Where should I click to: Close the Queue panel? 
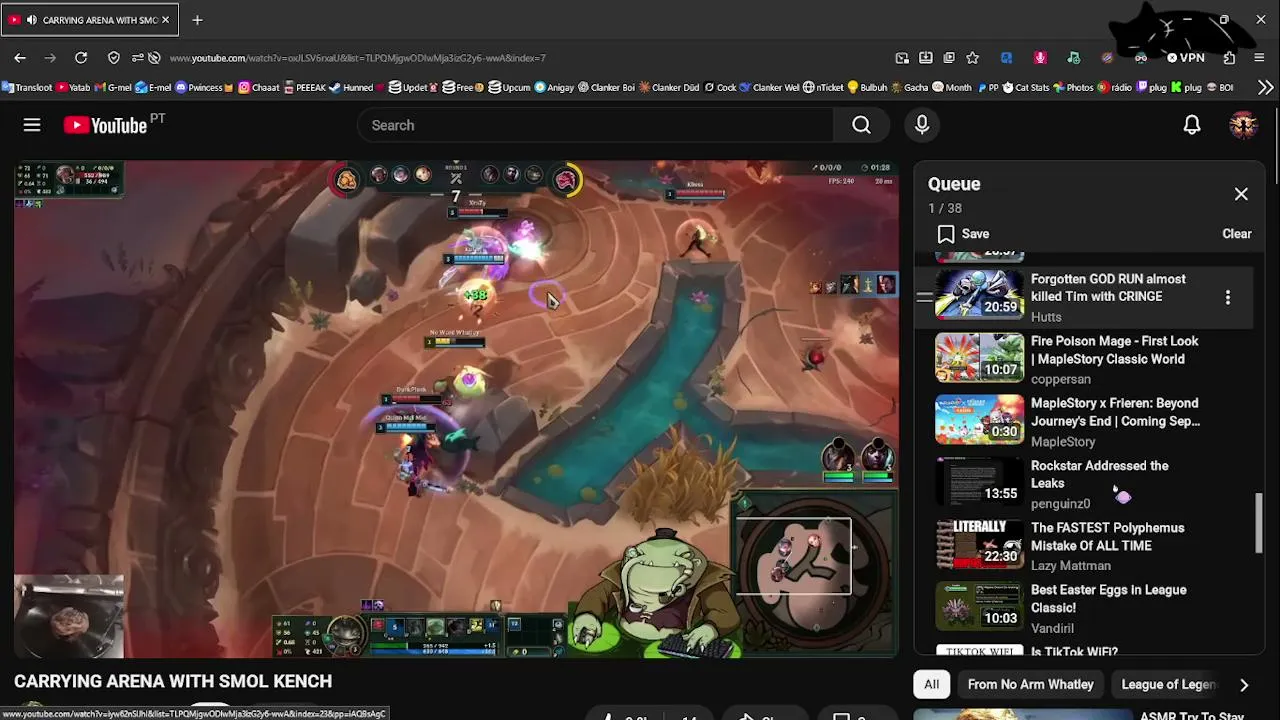coord(1241,194)
